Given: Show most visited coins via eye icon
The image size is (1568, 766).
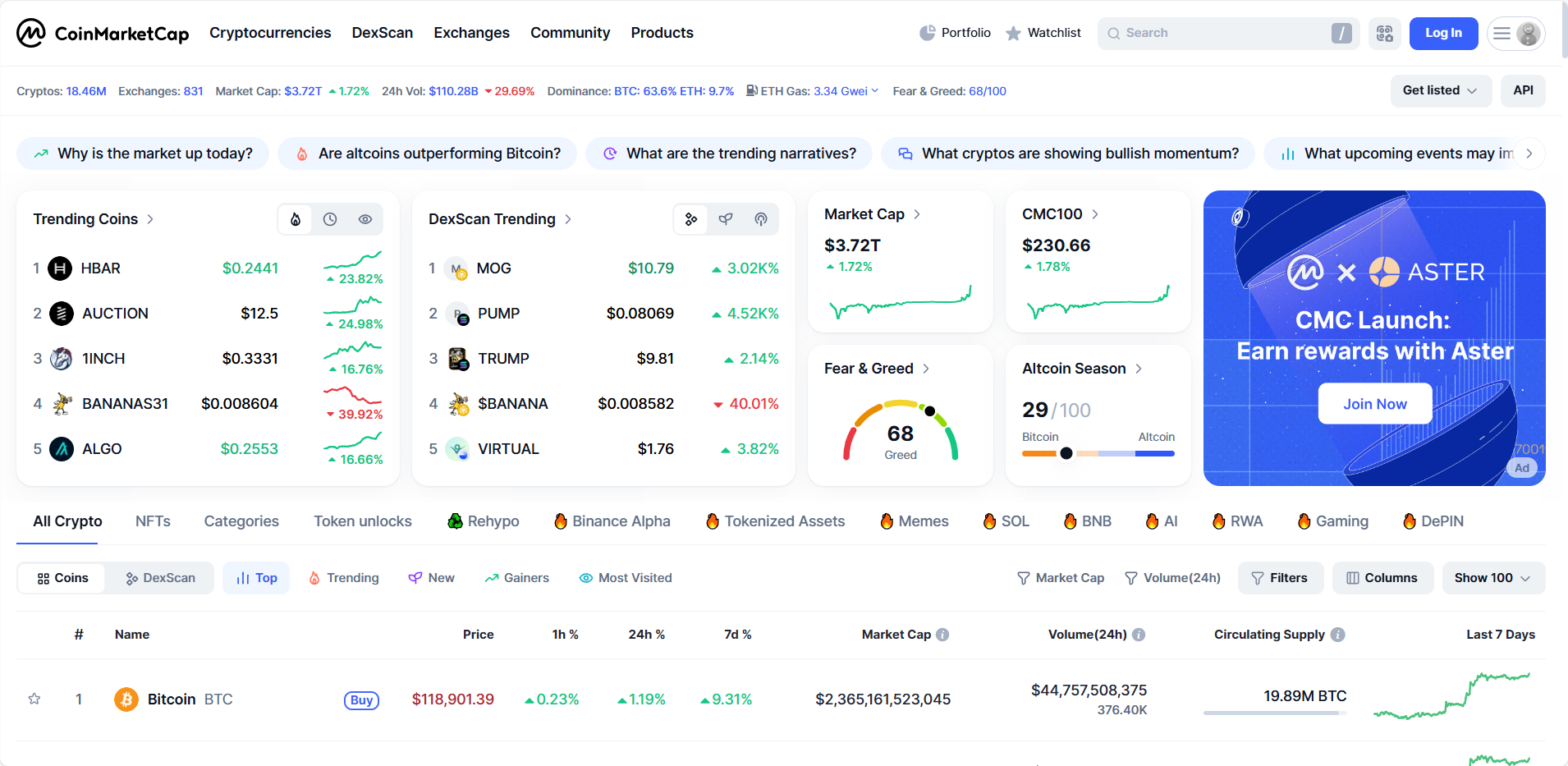Looking at the screenshot, I should (365, 219).
